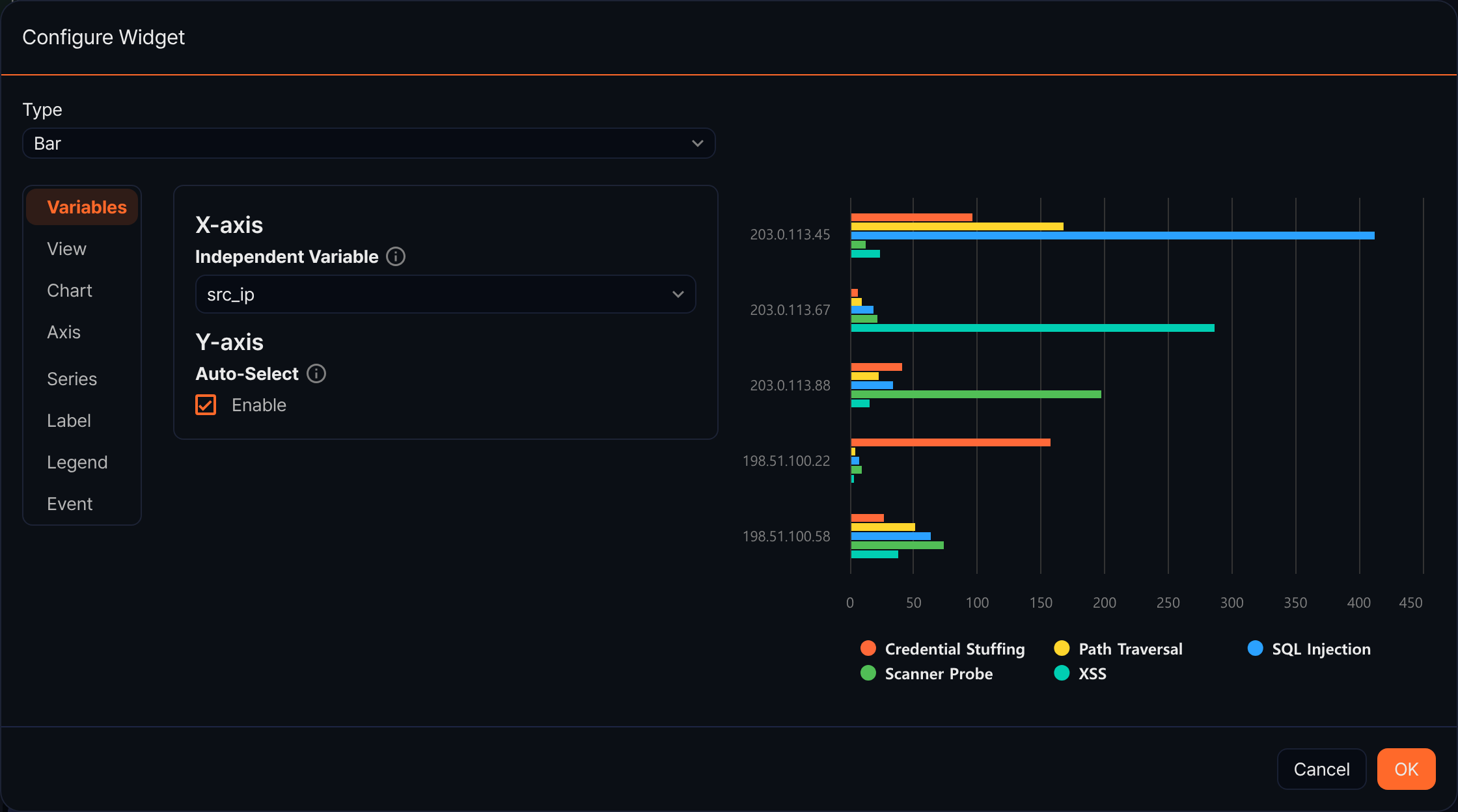Click the 203.0.113.67 XSS bar
1458x812 pixels.
1033,328
